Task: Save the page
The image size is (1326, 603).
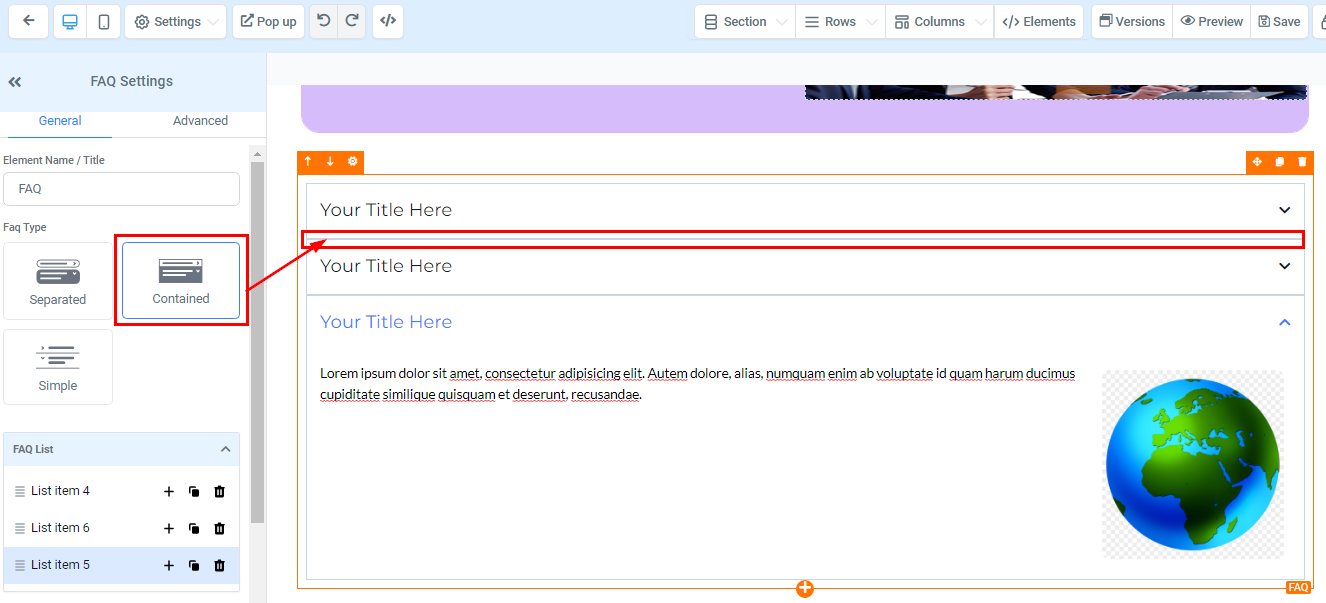Action: 1279,21
